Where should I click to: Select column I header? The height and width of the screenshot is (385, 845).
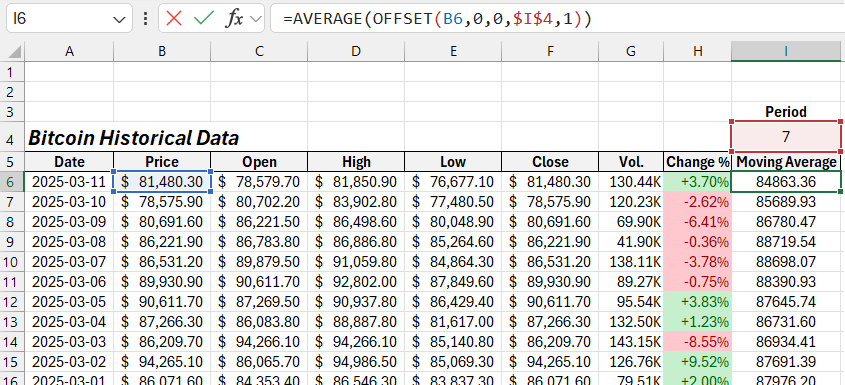(786, 51)
